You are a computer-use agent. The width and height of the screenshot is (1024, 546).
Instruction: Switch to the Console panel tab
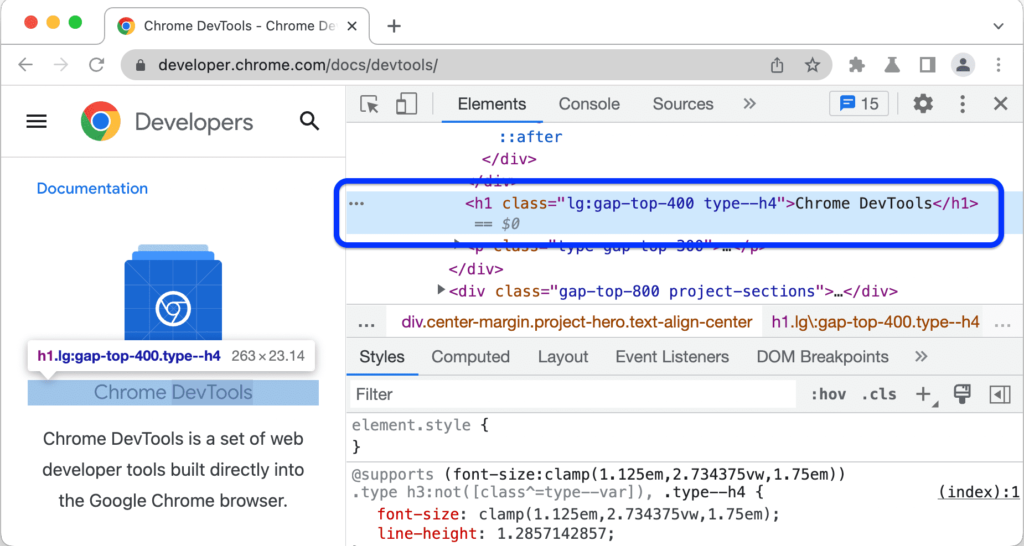589,104
